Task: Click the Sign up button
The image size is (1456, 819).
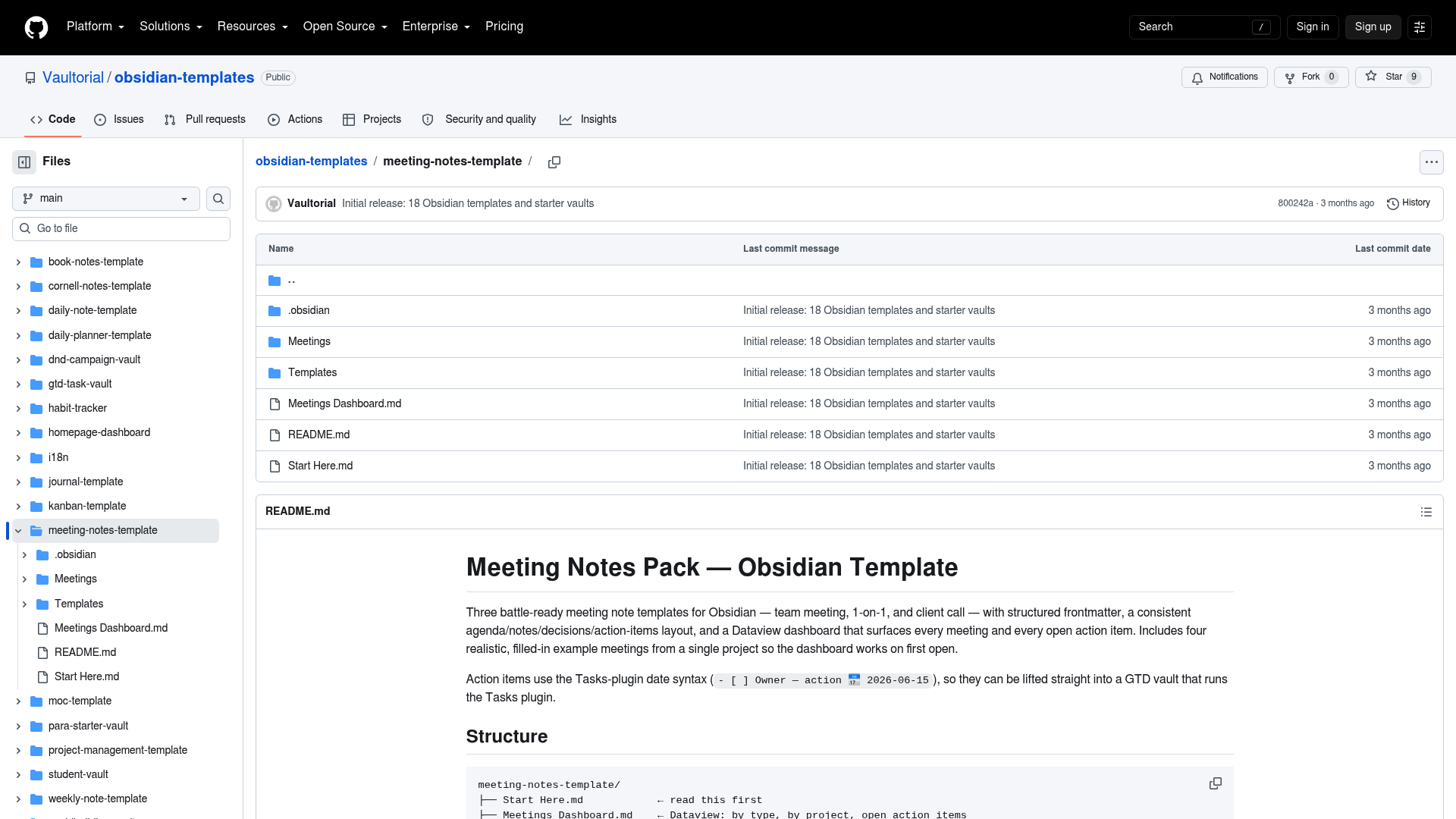Action: (1373, 27)
